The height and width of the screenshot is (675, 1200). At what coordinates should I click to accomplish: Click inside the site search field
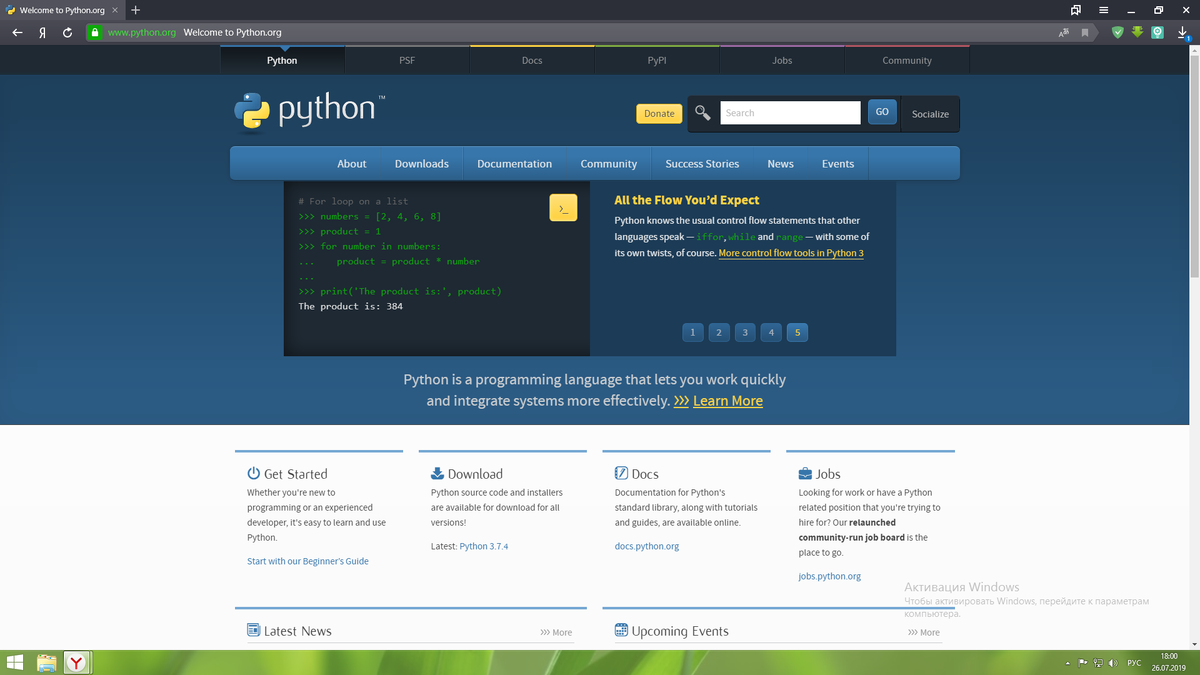(x=790, y=112)
